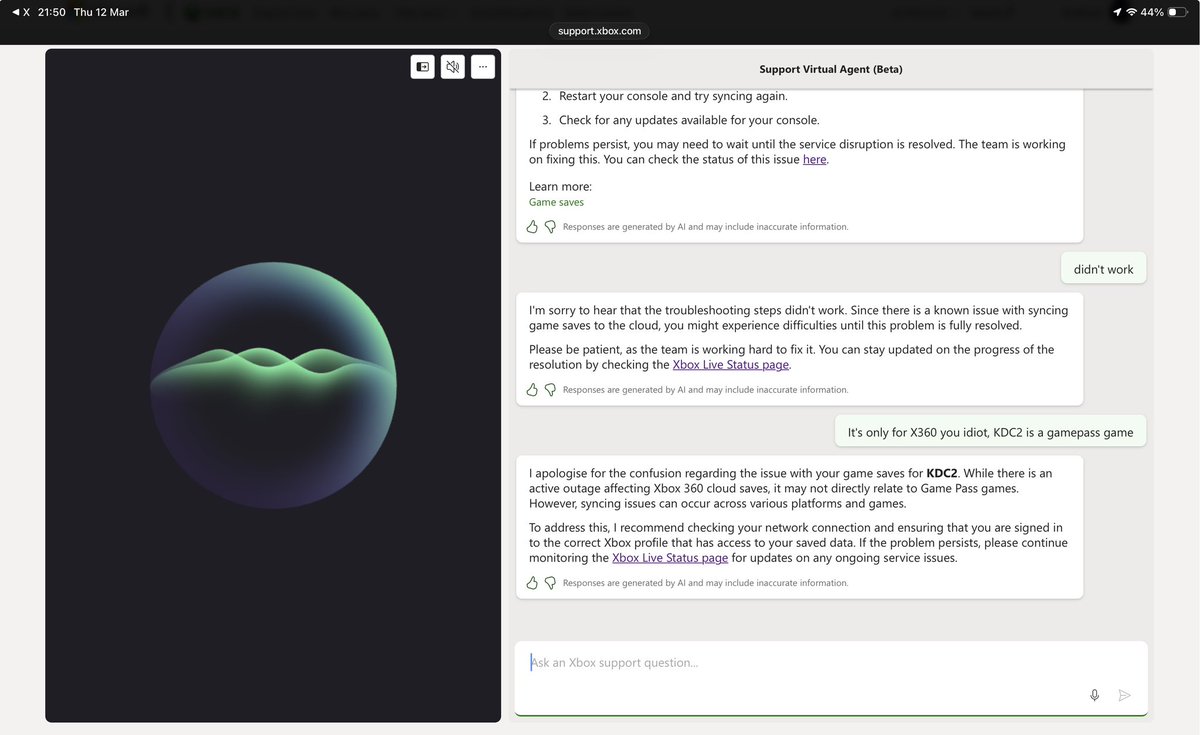Viewport: 1200px width, 735px height.
Task: Tap the location services arrow icon
Action: click(x=1116, y=12)
